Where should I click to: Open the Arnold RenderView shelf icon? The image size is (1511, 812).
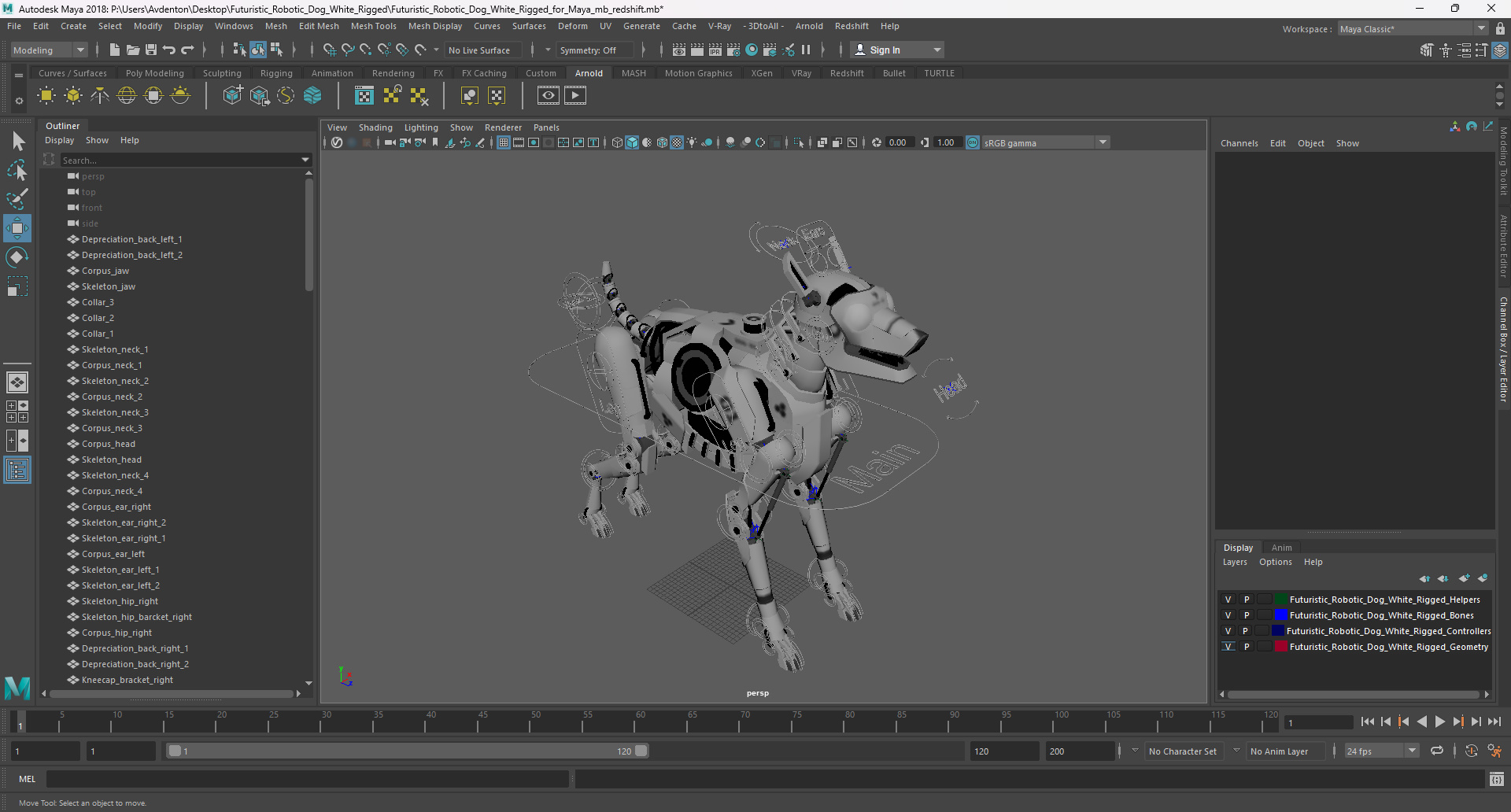click(x=549, y=96)
